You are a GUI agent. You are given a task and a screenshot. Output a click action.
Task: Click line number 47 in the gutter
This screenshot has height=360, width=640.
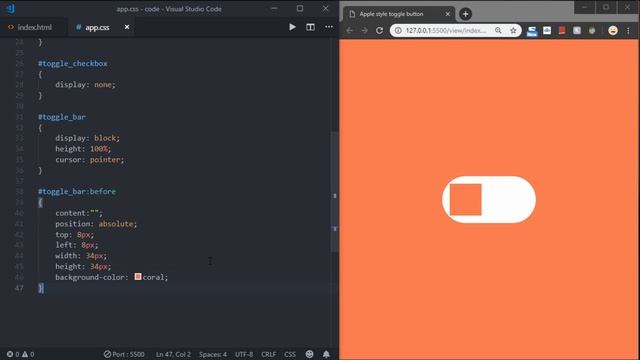[19, 288]
